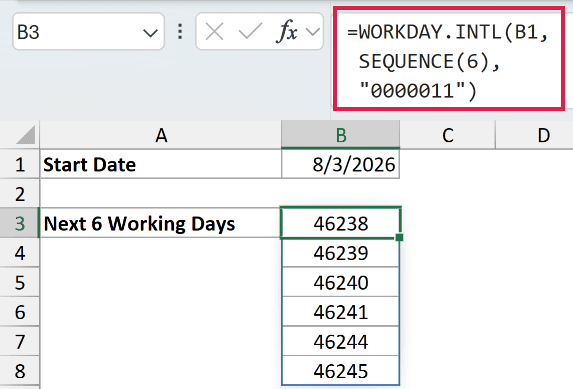Select column B header
The image size is (573, 389).
pos(341,135)
